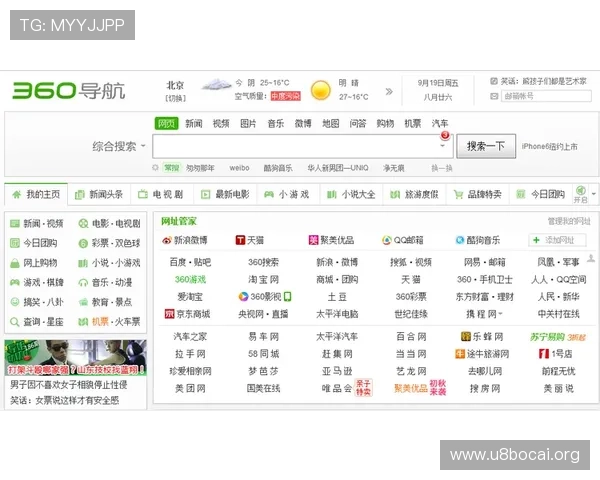Click the green plus icon for 添加网址

[x=536, y=240]
